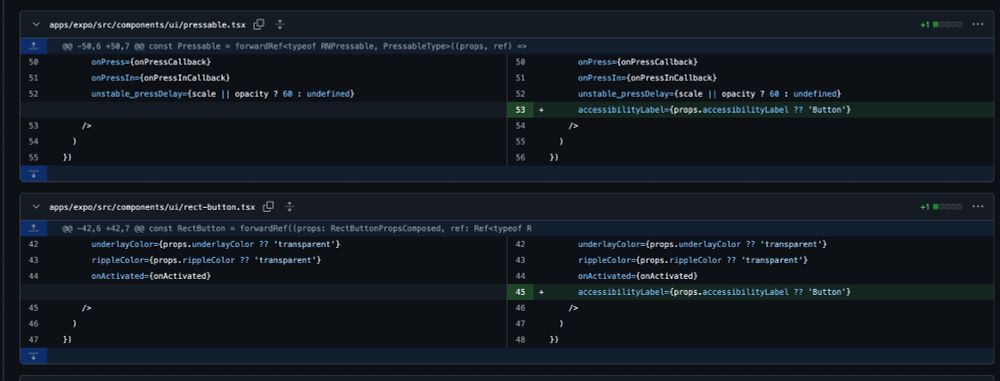Select right-side line number 56 in pressable.tsx
Viewport: 1000px width, 381px height.
pyautogui.click(x=520, y=158)
